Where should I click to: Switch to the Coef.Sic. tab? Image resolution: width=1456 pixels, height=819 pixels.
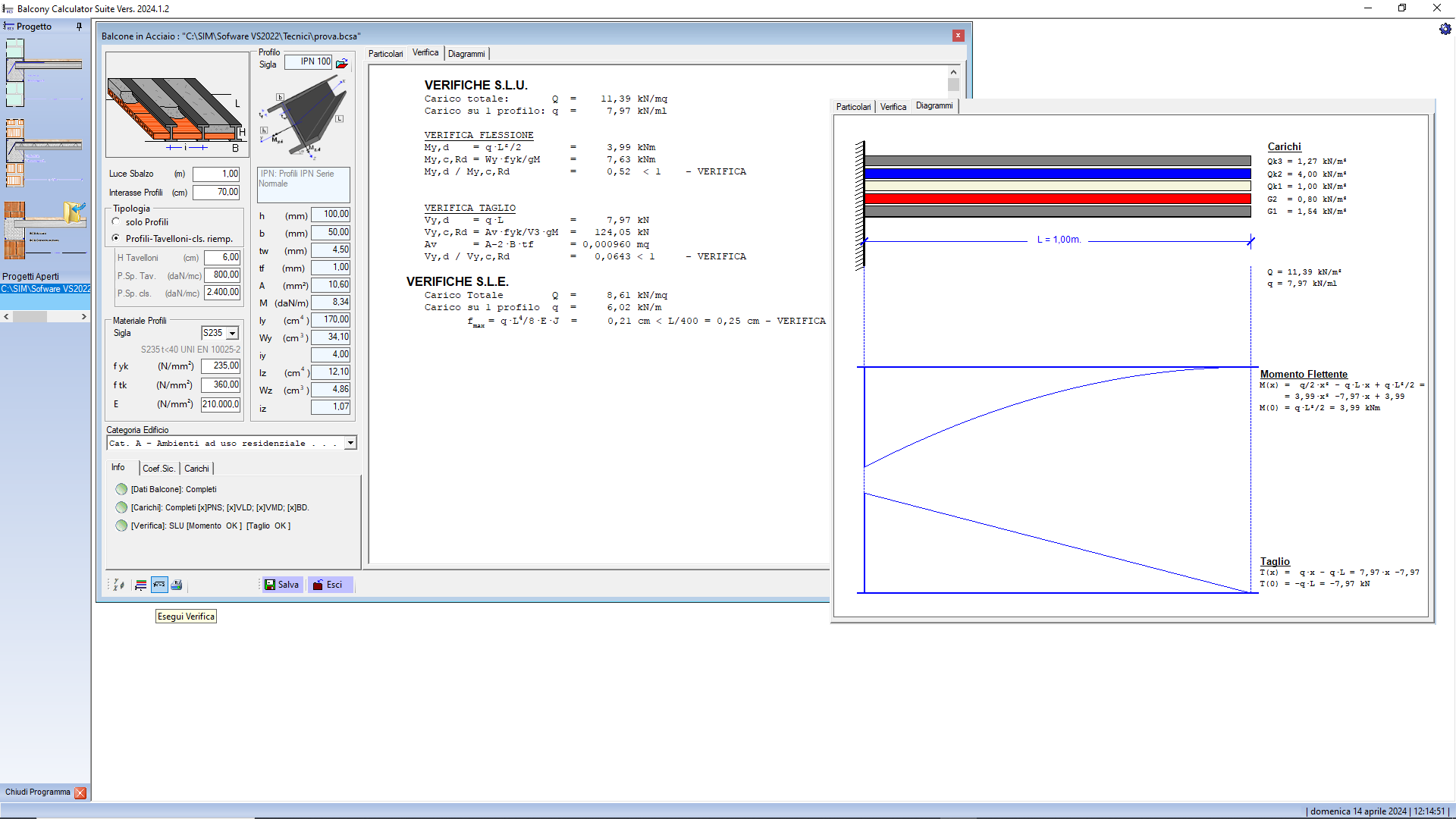tap(158, 469)
